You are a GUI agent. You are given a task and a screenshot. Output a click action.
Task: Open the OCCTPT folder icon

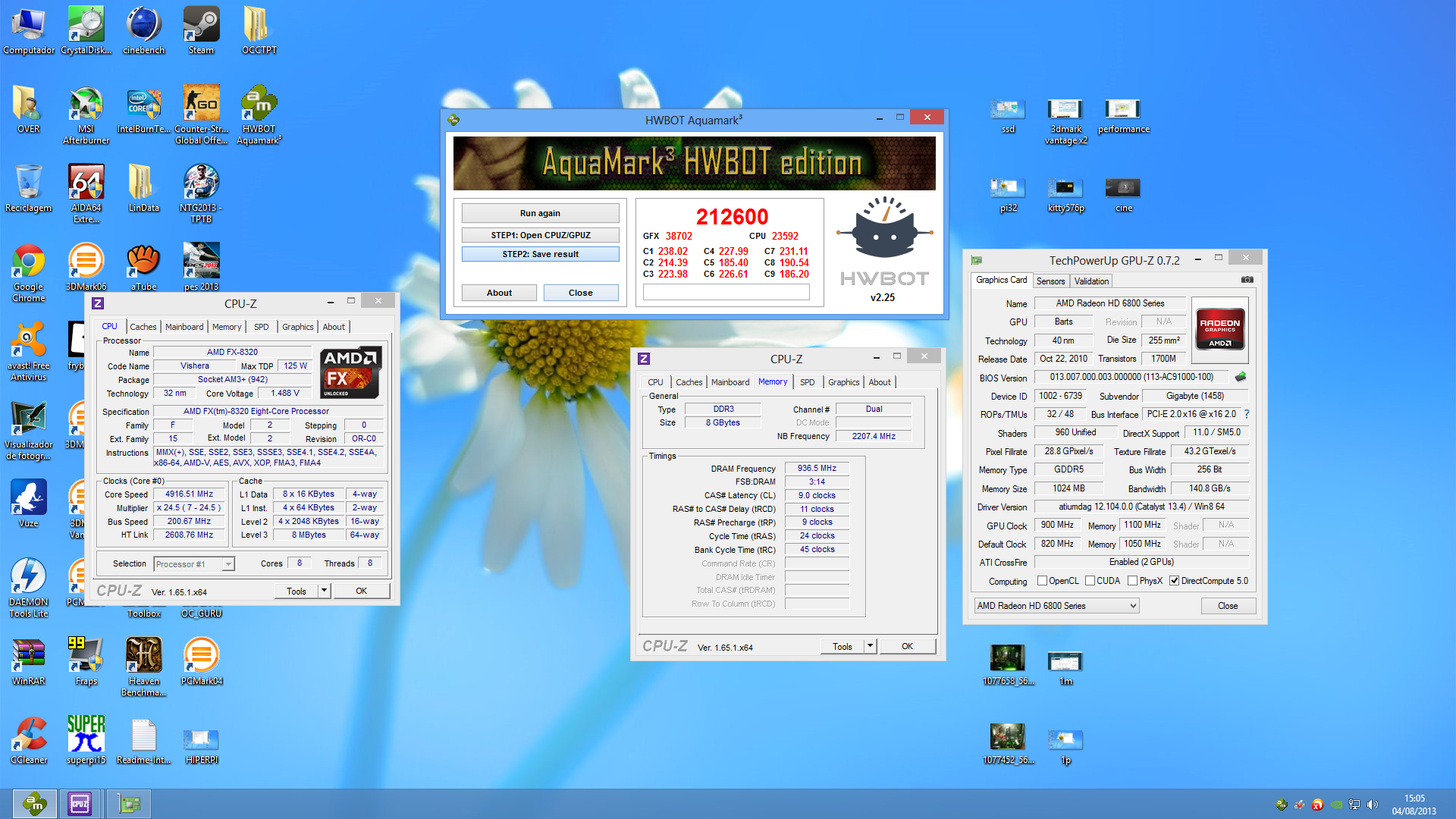click(x=259, y=30)
